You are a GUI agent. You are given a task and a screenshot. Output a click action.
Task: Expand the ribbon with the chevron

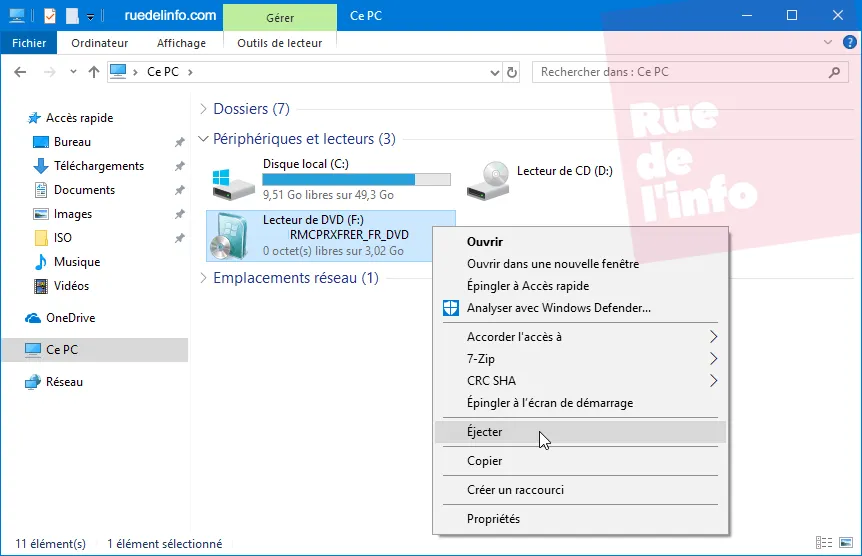(828, 42)
